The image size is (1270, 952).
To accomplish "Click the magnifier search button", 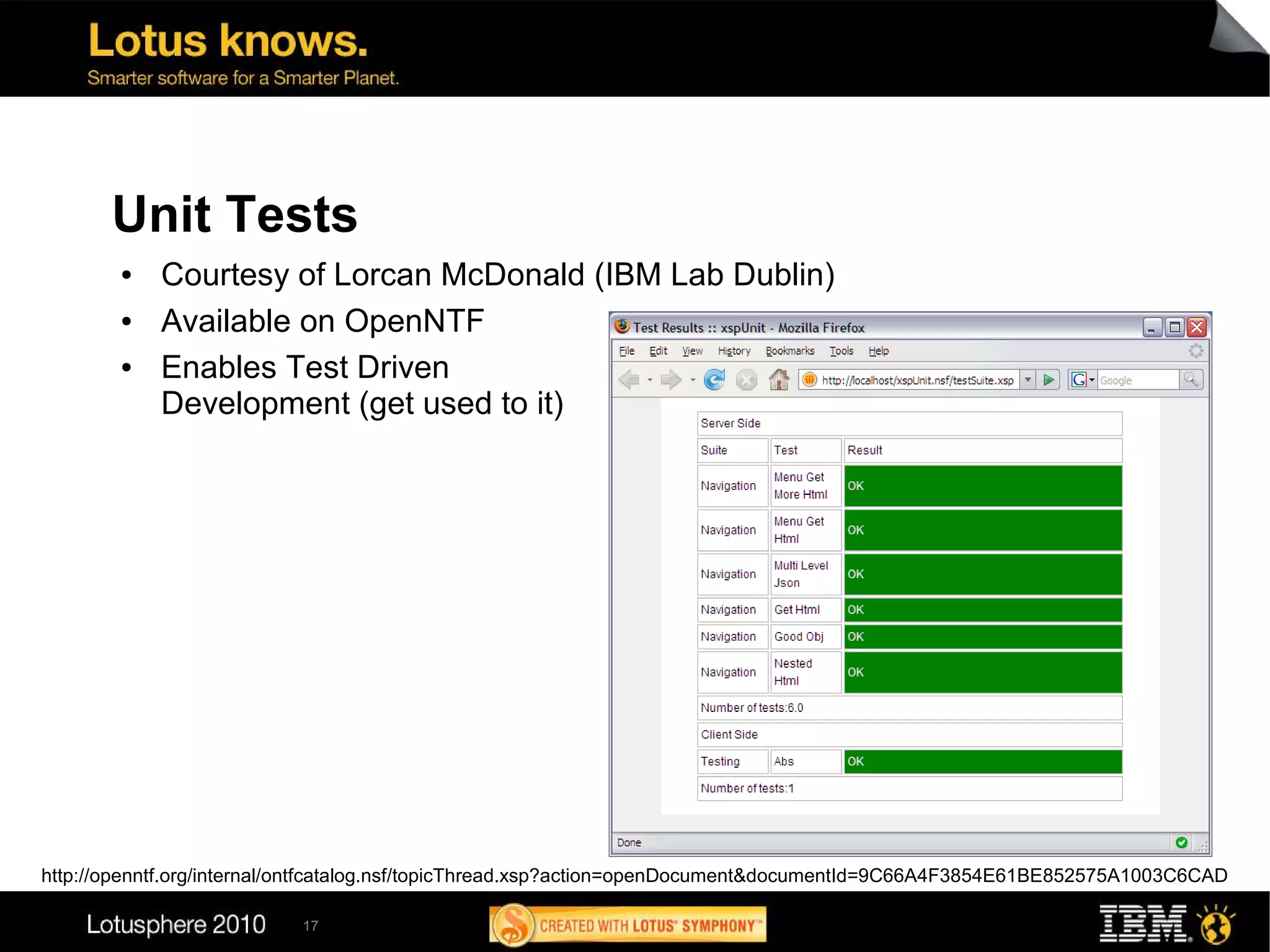I will click(x=1191, y=380).
